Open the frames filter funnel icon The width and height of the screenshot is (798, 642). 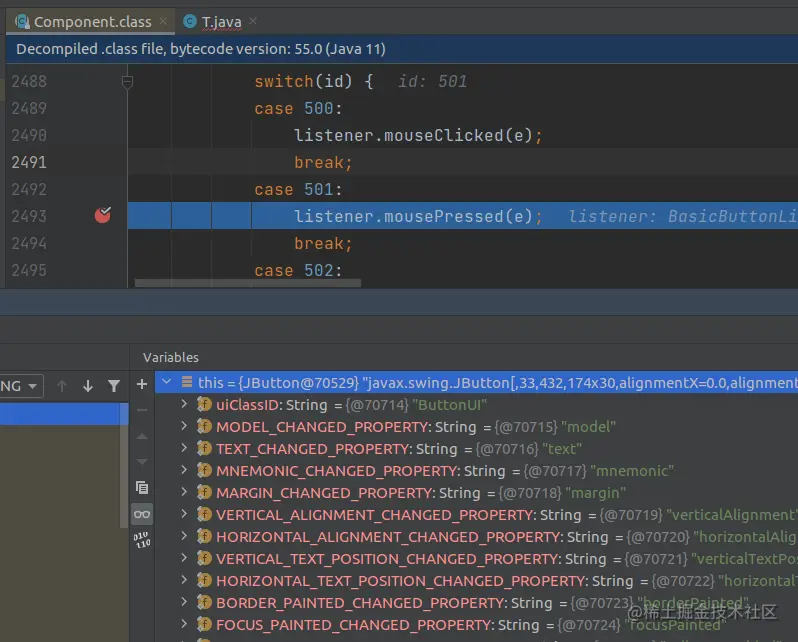pos(114,386)
